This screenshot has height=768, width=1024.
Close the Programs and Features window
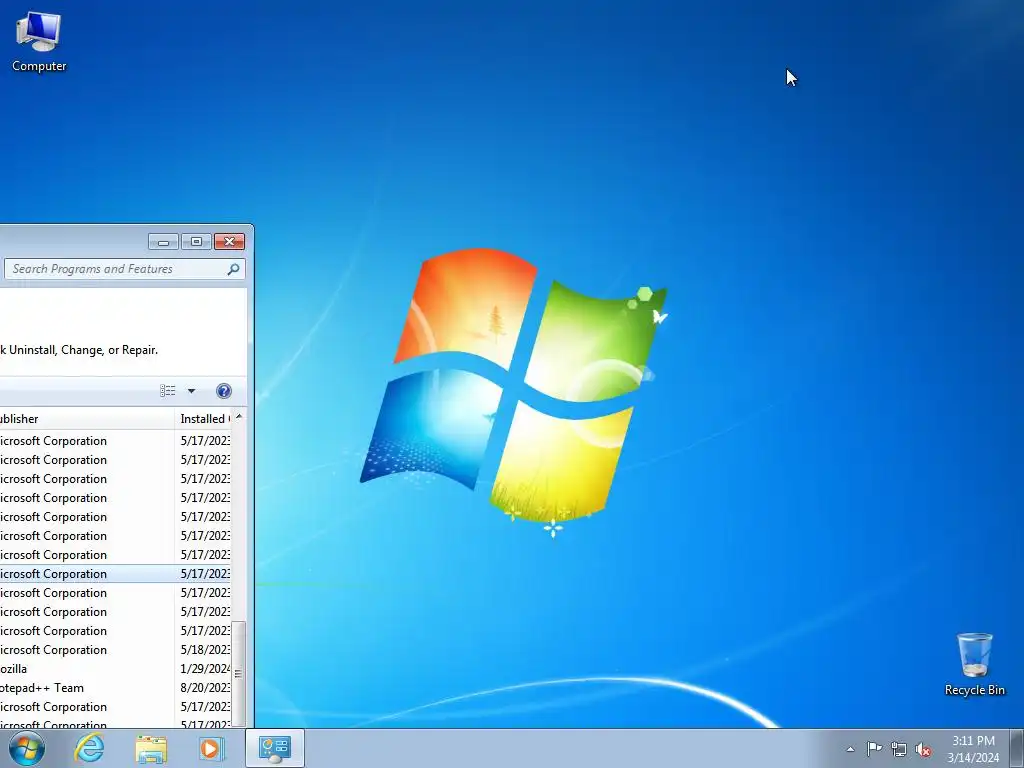229,242
